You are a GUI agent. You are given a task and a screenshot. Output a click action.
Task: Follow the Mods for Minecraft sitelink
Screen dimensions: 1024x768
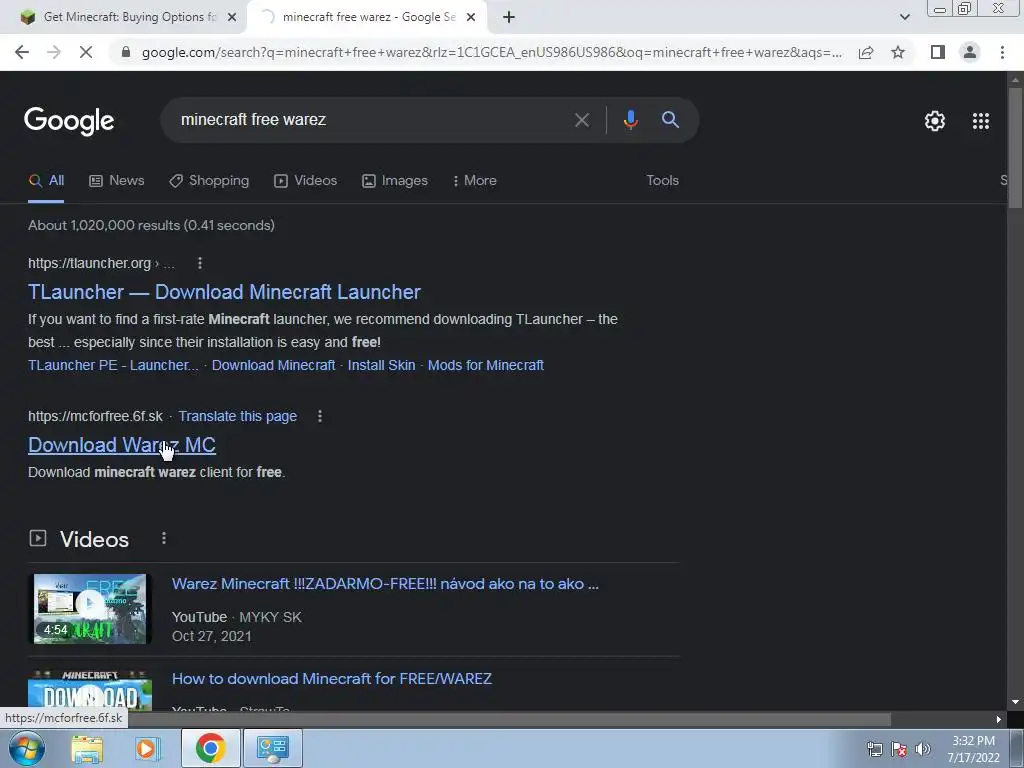pyautogui.click(x=485, y=365)
